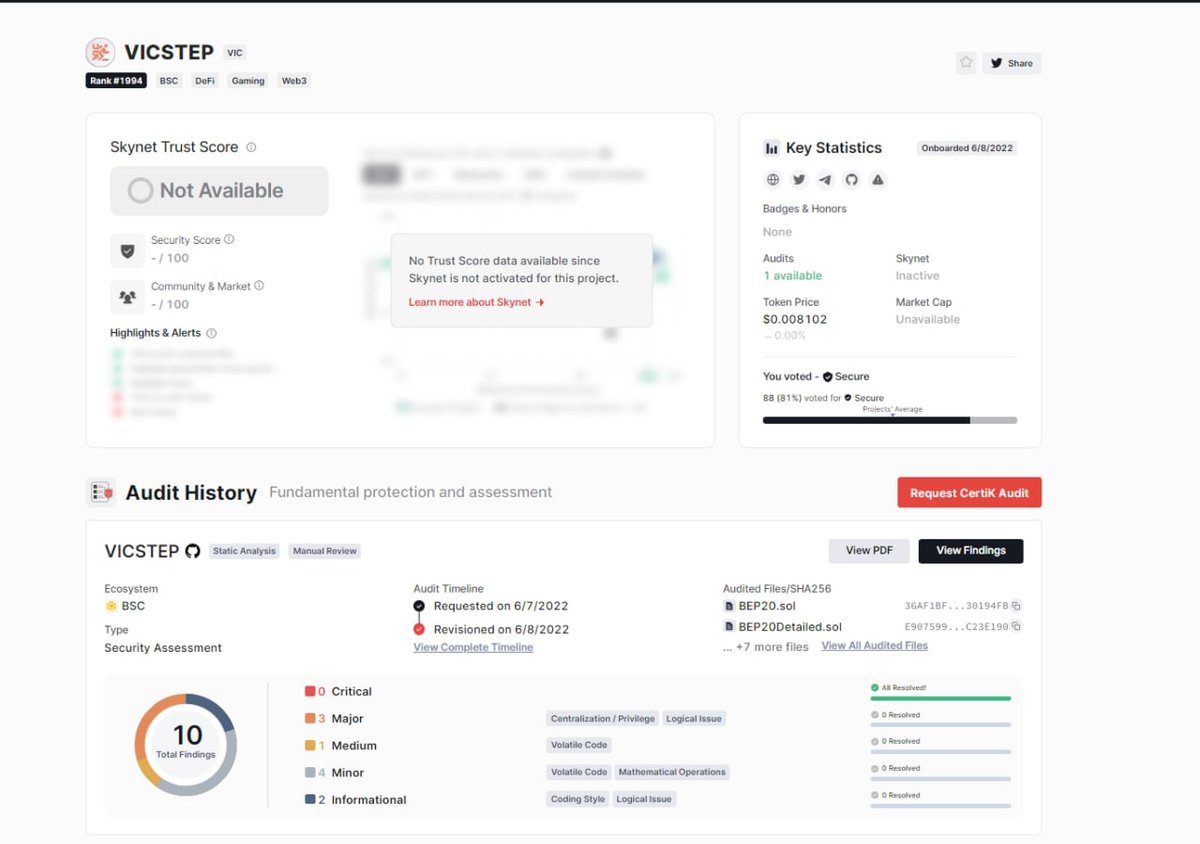
Task: Open the project's Telegram icon
Action: coord(825,180)
